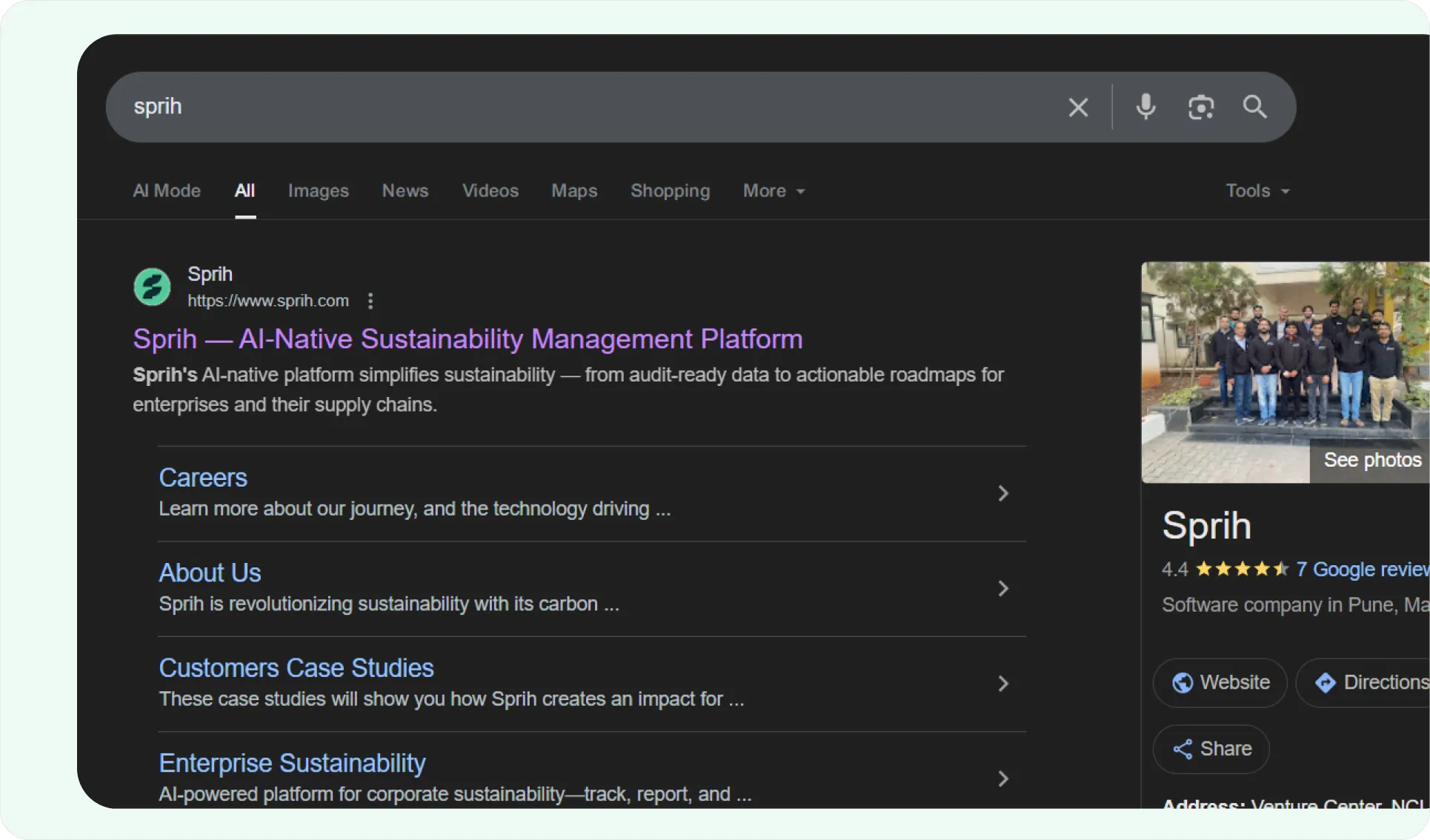Open the 7 Google reviews link
1430x840 pixels.
(1362, 569)
